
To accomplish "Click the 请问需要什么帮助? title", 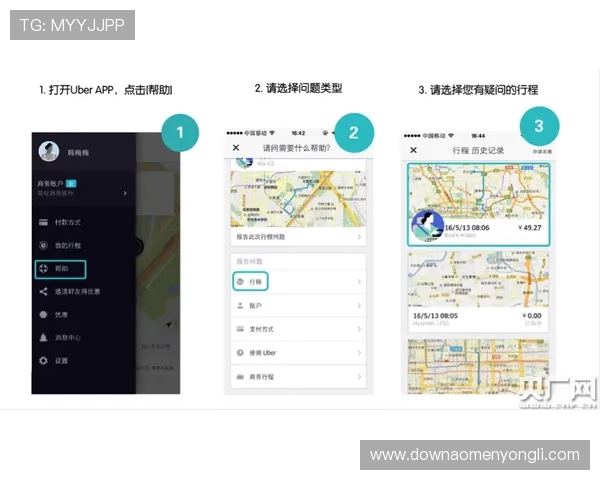I will click(x=297, y=148).
